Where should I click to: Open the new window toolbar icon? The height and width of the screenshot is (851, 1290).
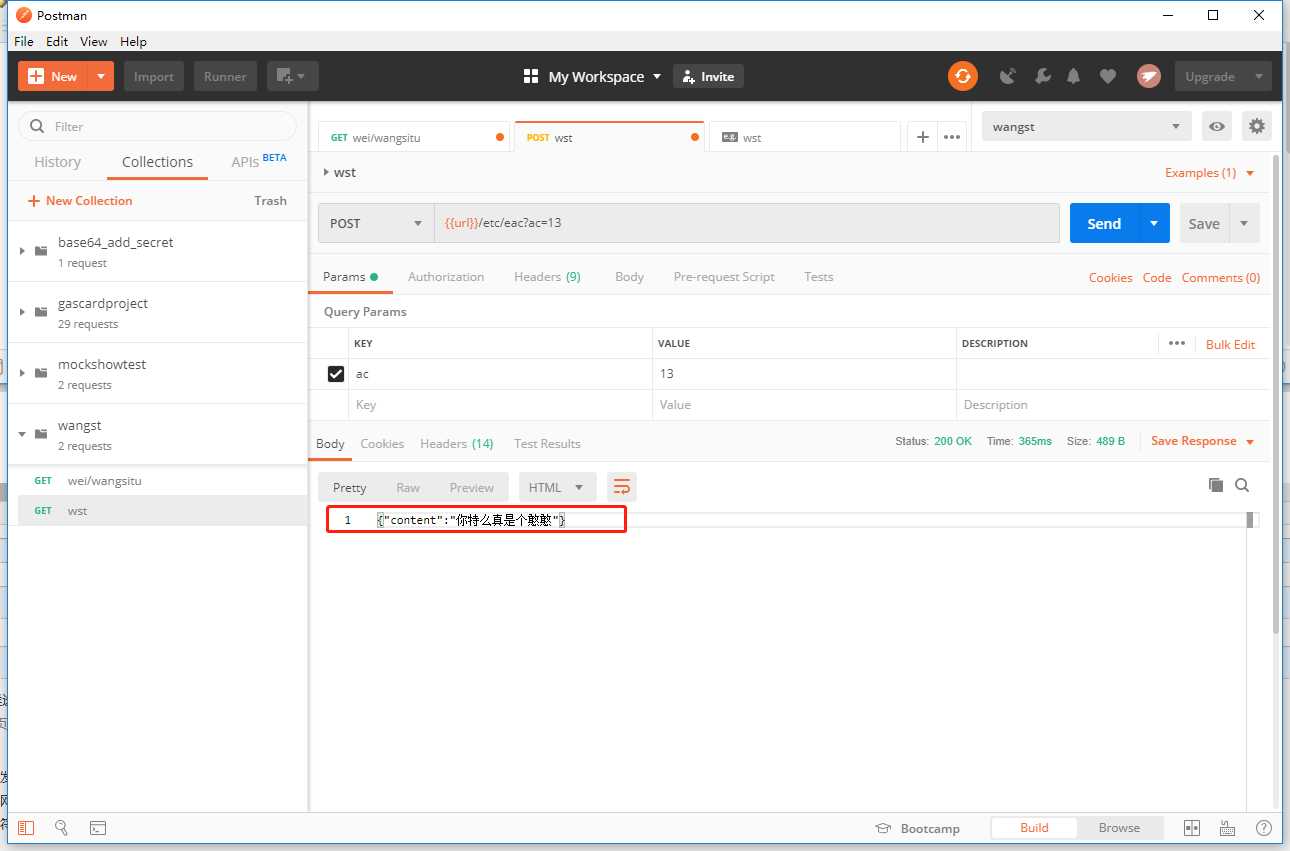(293, 76)
